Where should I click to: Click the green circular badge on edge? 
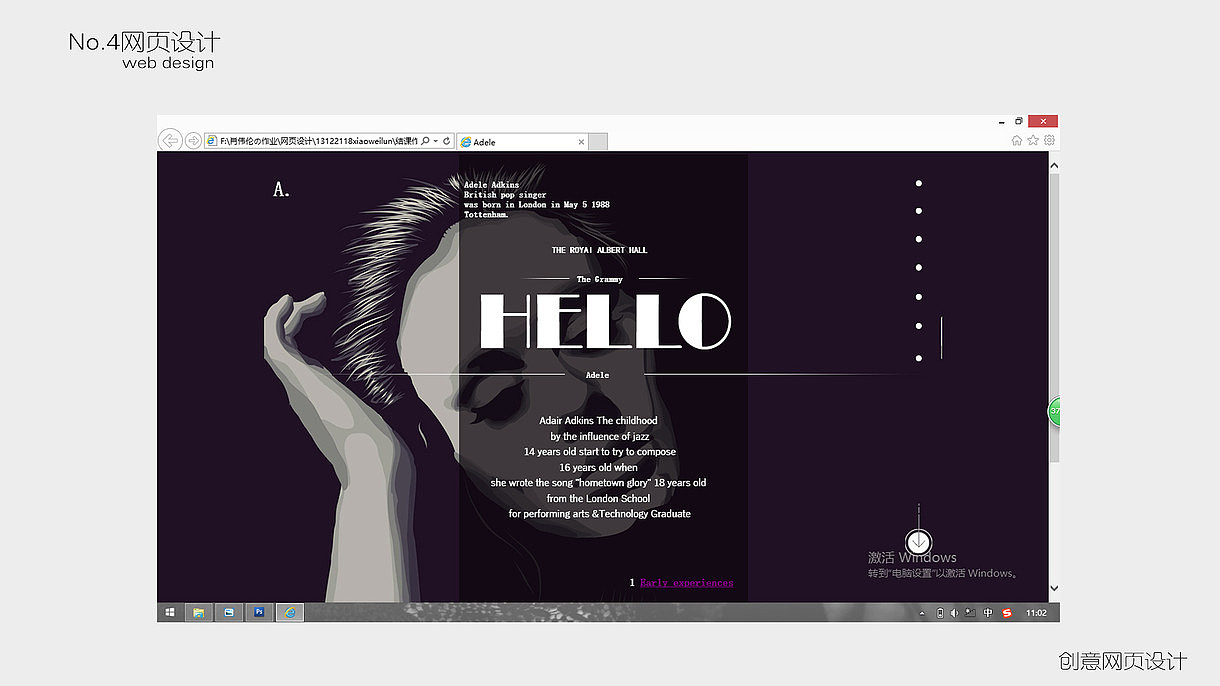(x=1054, y=412)
